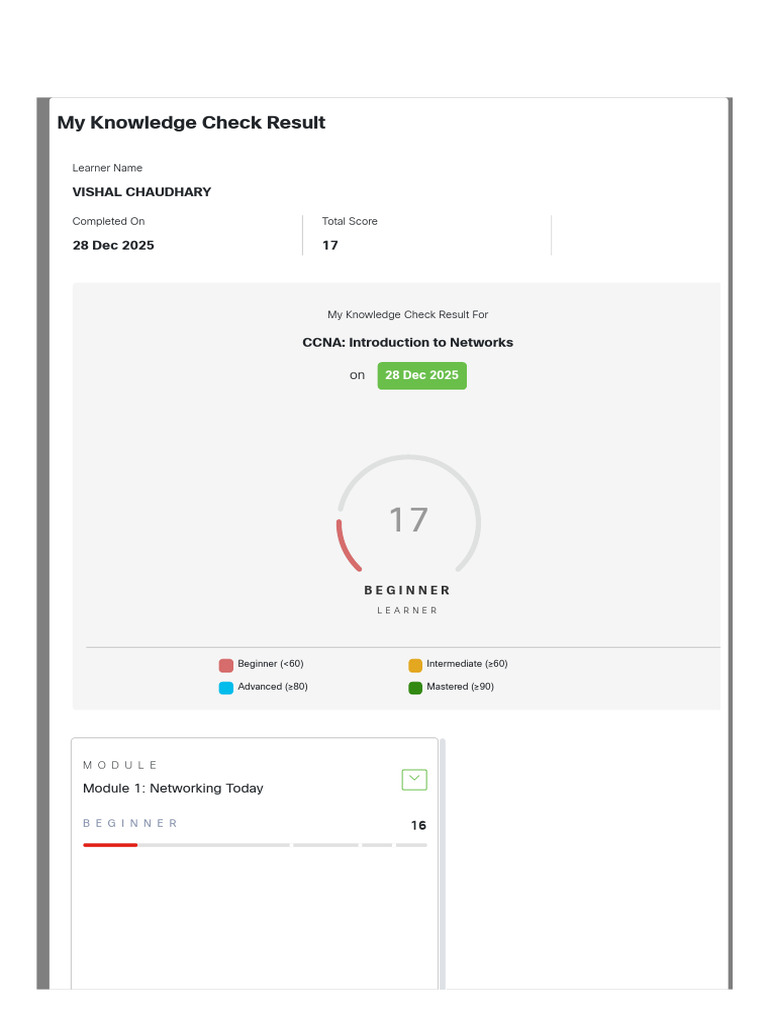768x1024 pixels.
Task: Click the My Knowledge Check Result heading
Action: tap(191, 123)
